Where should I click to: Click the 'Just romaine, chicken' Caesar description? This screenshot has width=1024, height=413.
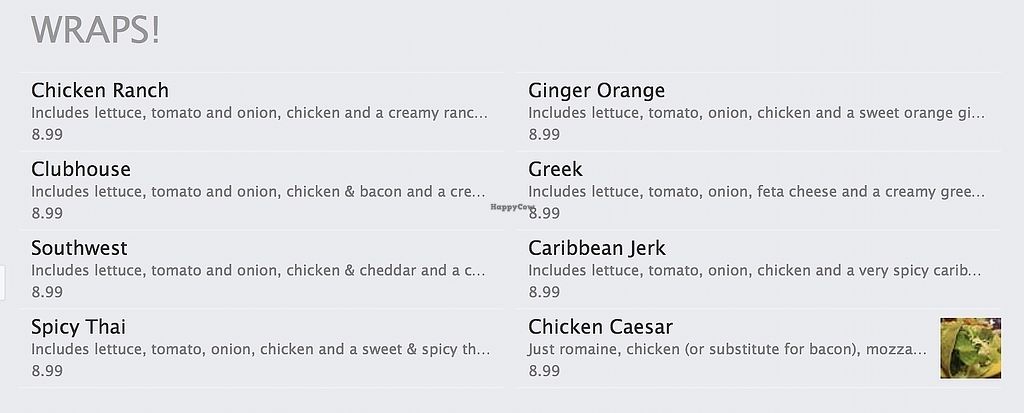[x=728, y=349]
